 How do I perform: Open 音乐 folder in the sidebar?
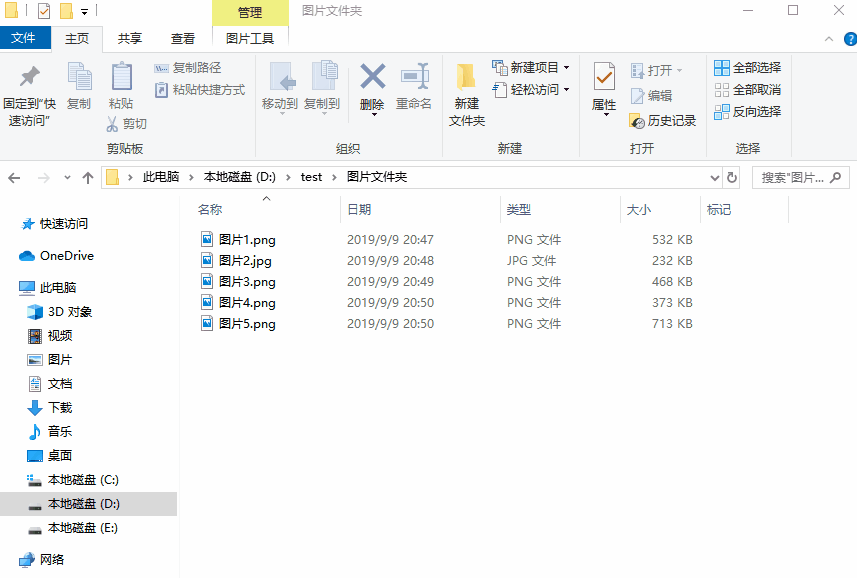(50, 432)
